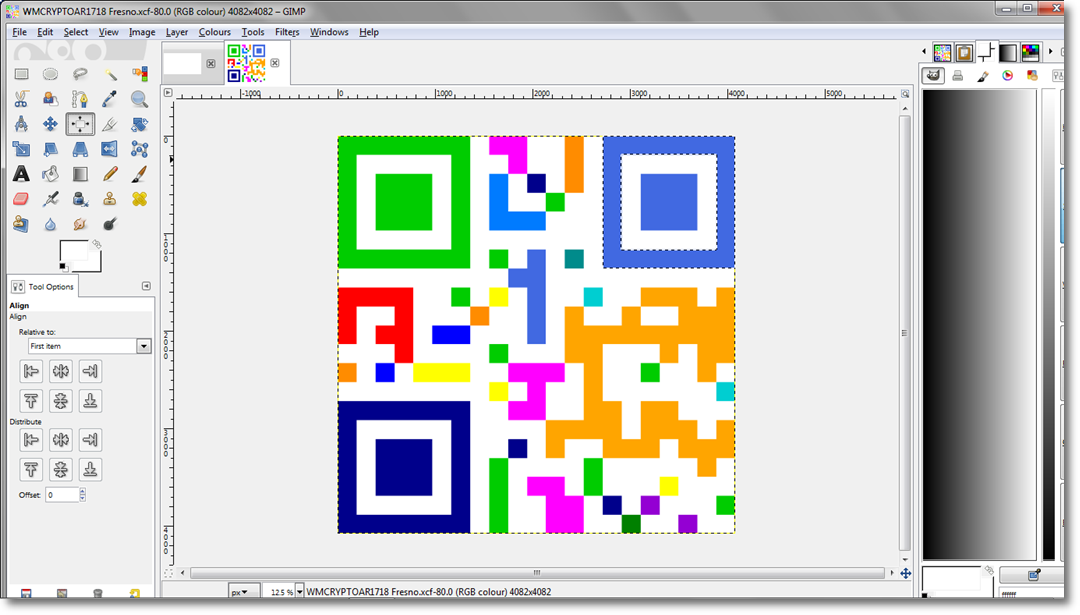Select the Free Select lasso tool
The height and width of the screenshot is (615, 1080).
click(x=80, y=74)
